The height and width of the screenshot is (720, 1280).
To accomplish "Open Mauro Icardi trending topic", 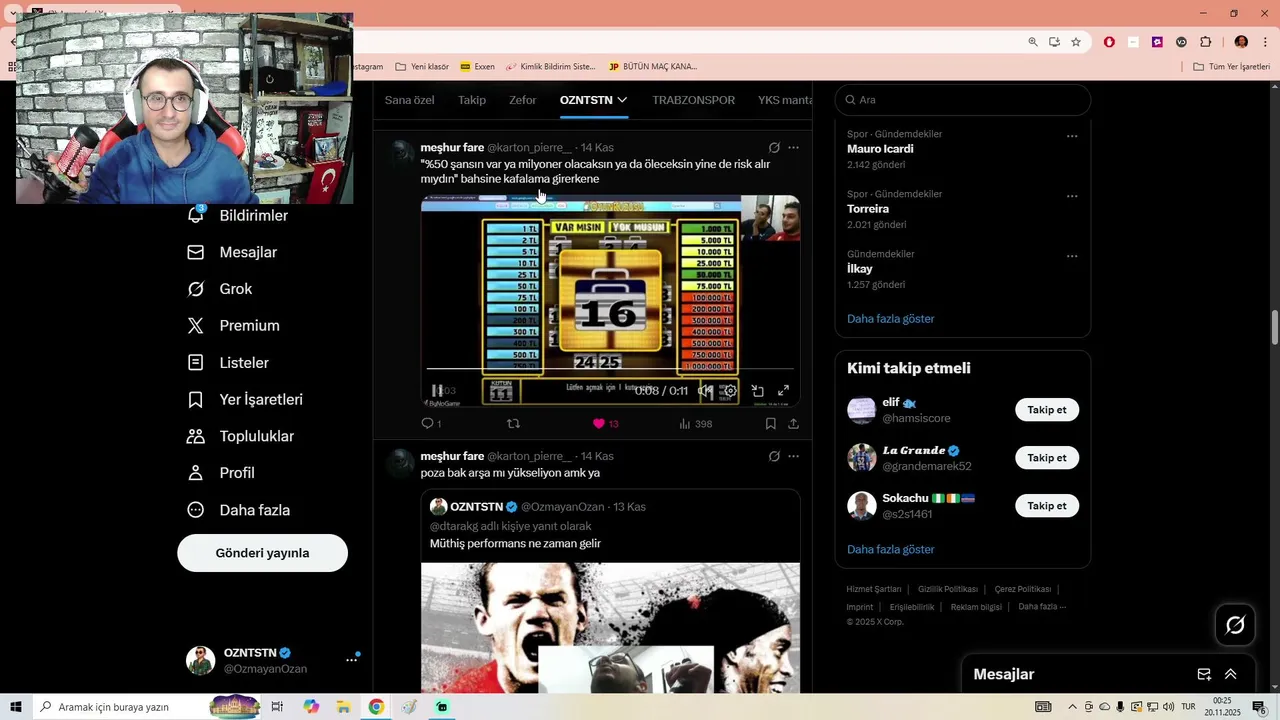I will coord(880,149).
